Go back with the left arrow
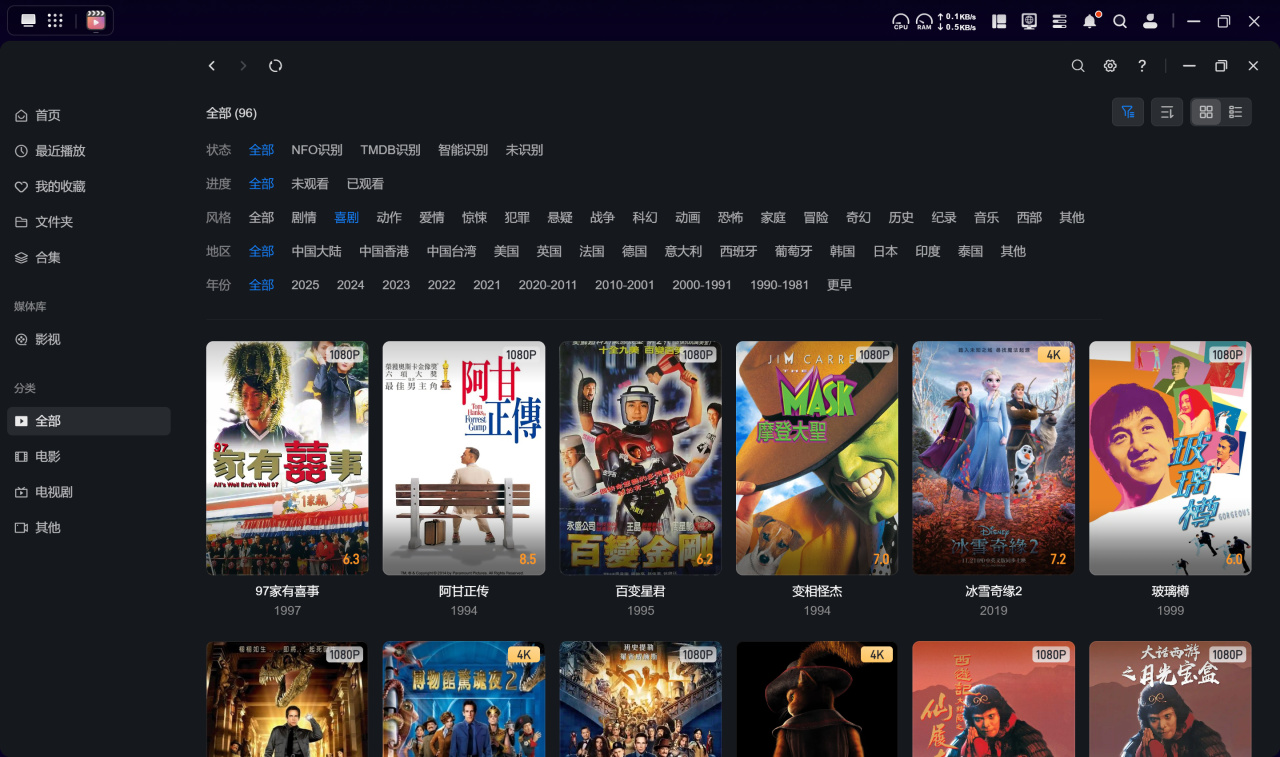 [x=212, y=66]
